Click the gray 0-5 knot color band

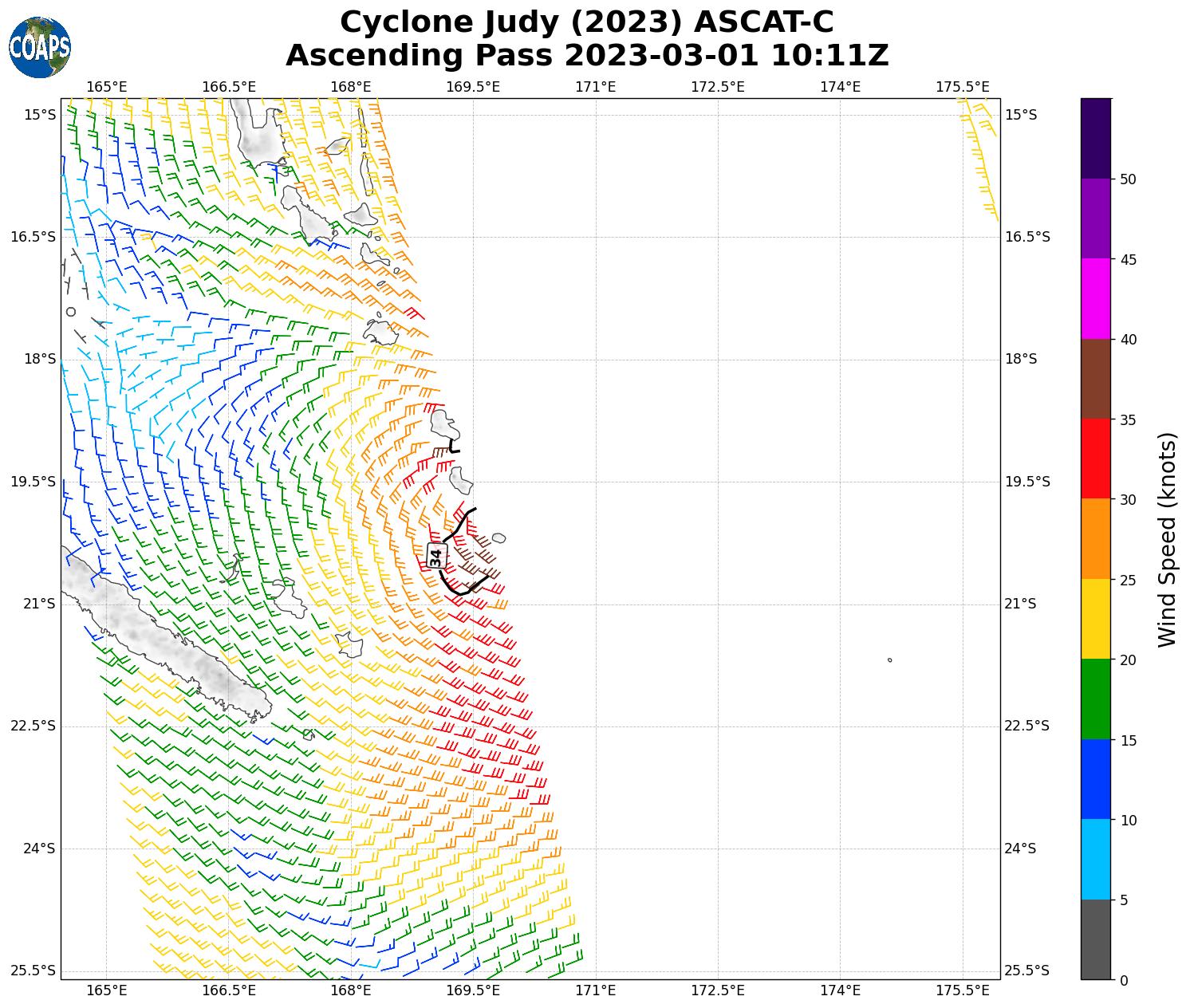[1095, 939]
